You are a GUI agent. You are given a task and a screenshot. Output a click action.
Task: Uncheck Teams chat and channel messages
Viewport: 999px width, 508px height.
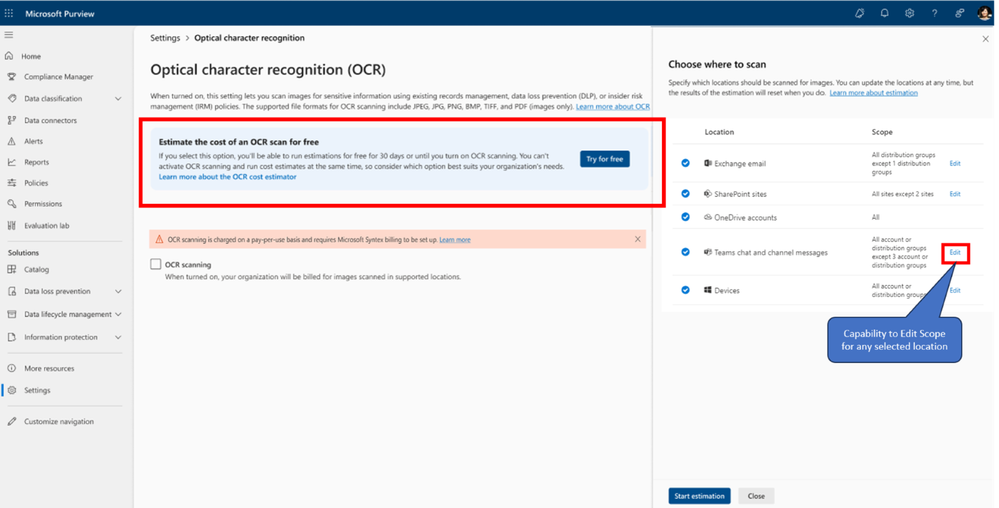pos(685,252)
